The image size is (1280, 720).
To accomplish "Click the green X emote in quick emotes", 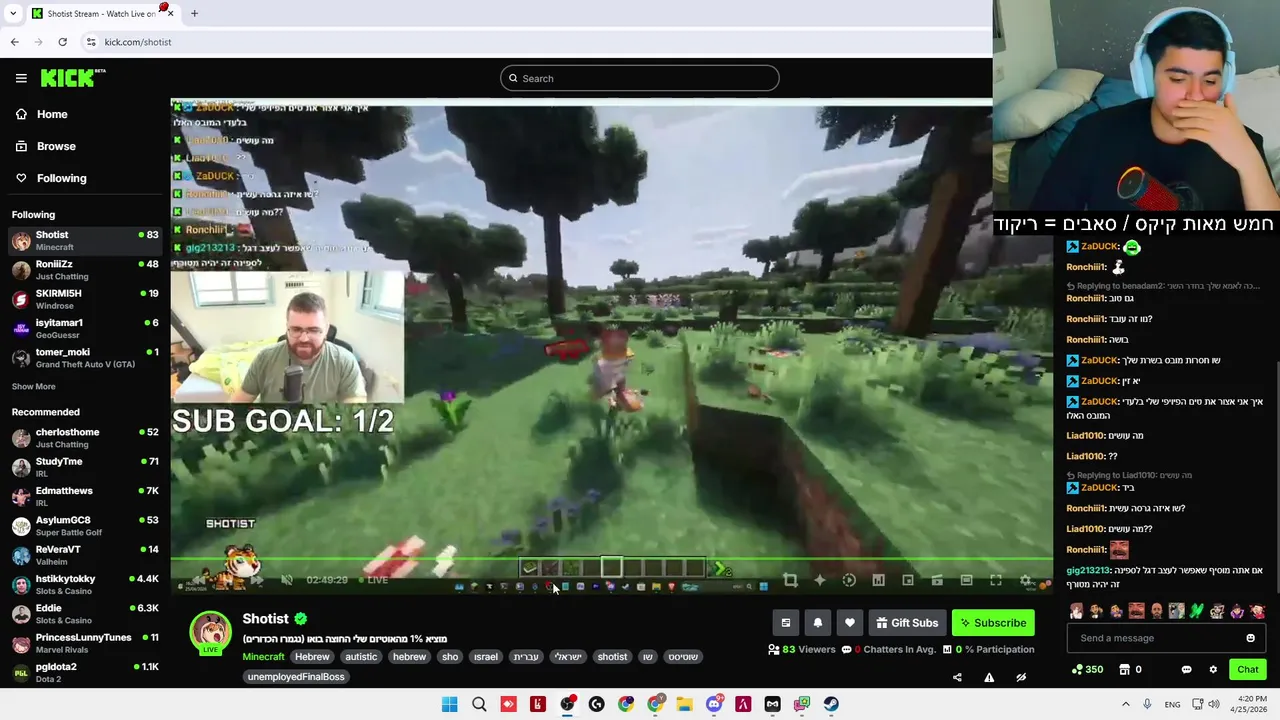I will click(x=1197, y=611).
